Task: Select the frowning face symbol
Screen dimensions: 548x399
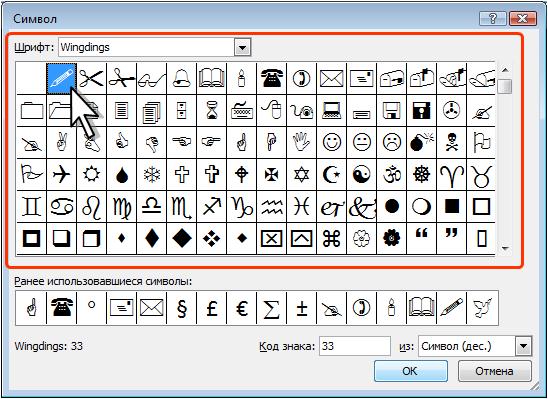Action: 391,143
